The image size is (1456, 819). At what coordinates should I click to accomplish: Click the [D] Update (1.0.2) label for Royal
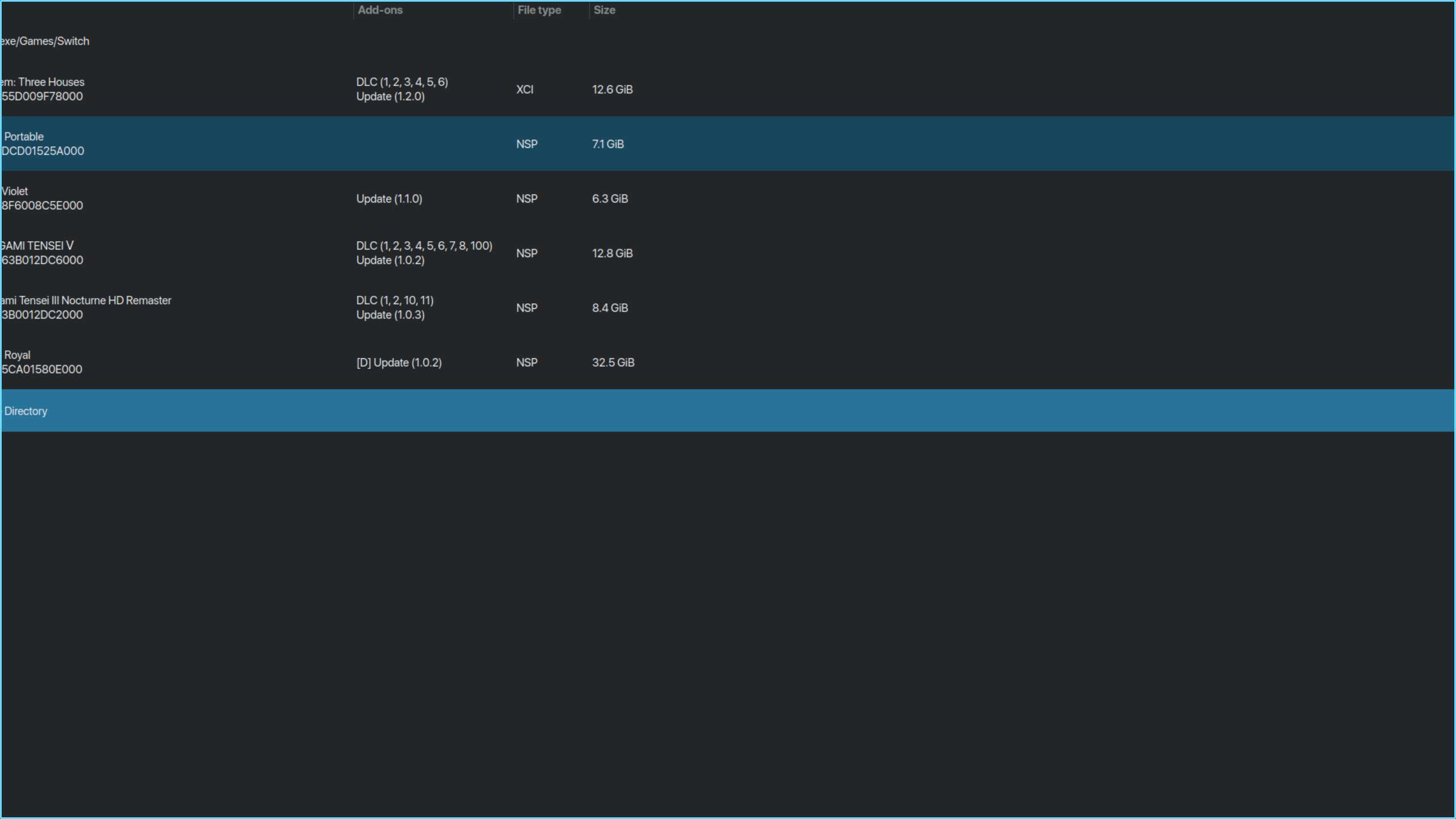(399, 362)
